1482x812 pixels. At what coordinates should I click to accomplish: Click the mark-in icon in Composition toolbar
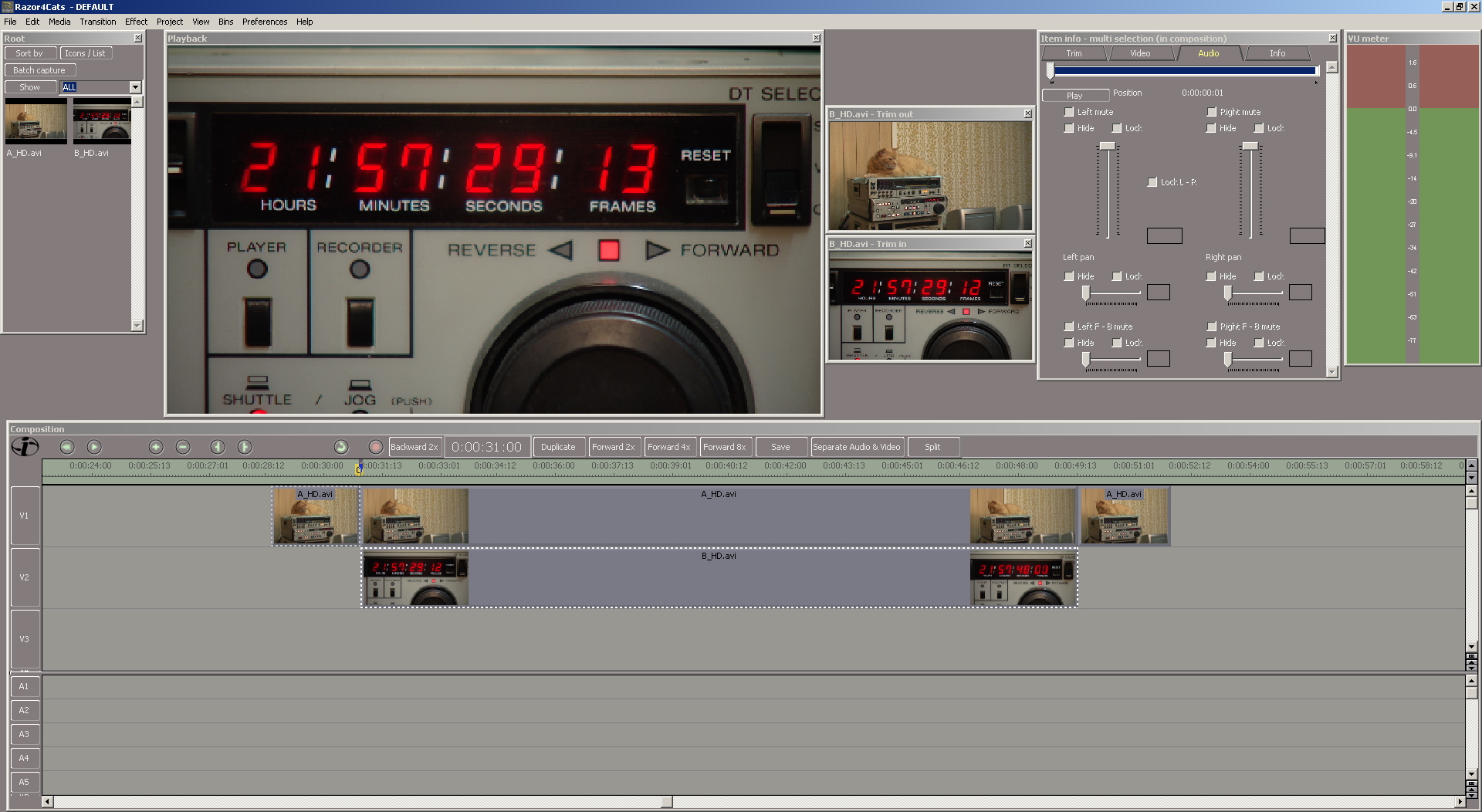pos(218,447)
